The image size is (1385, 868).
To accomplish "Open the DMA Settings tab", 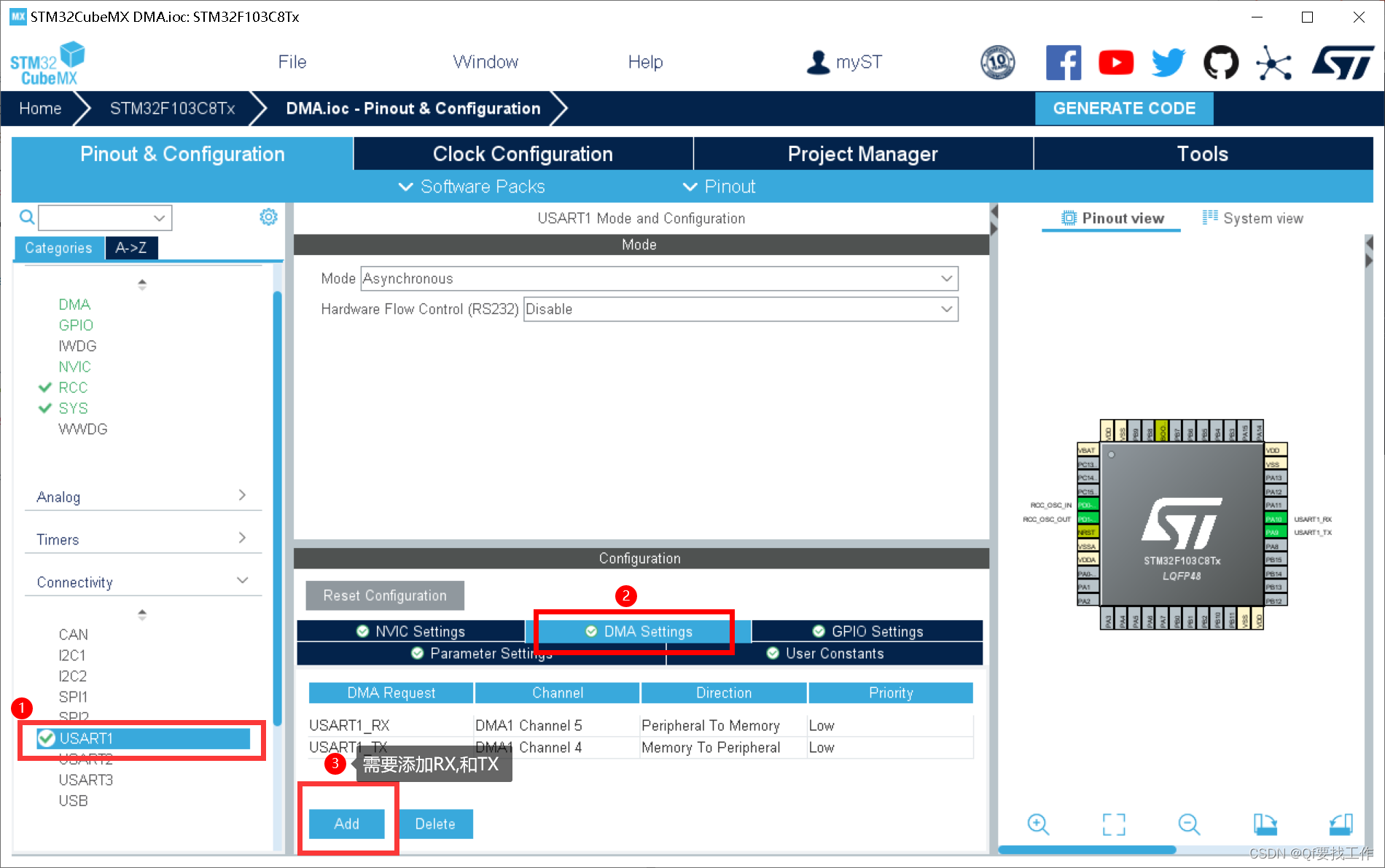I will (x=639, y=631).
